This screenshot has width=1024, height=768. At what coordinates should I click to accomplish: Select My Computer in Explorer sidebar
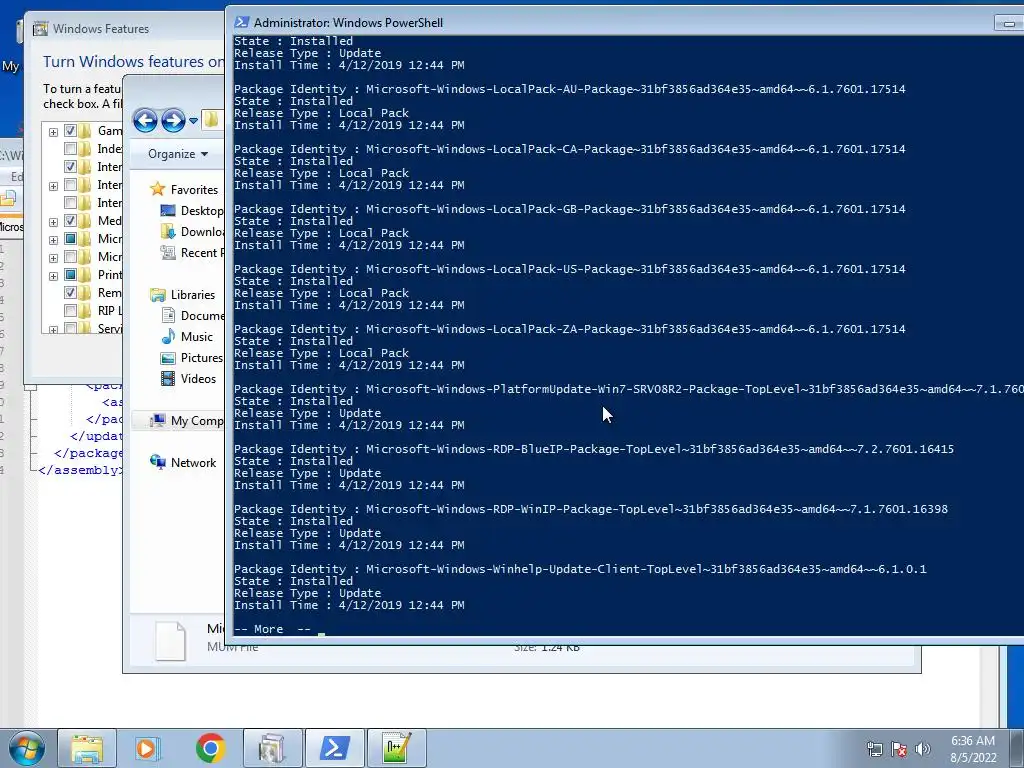(x=197, y=421)
